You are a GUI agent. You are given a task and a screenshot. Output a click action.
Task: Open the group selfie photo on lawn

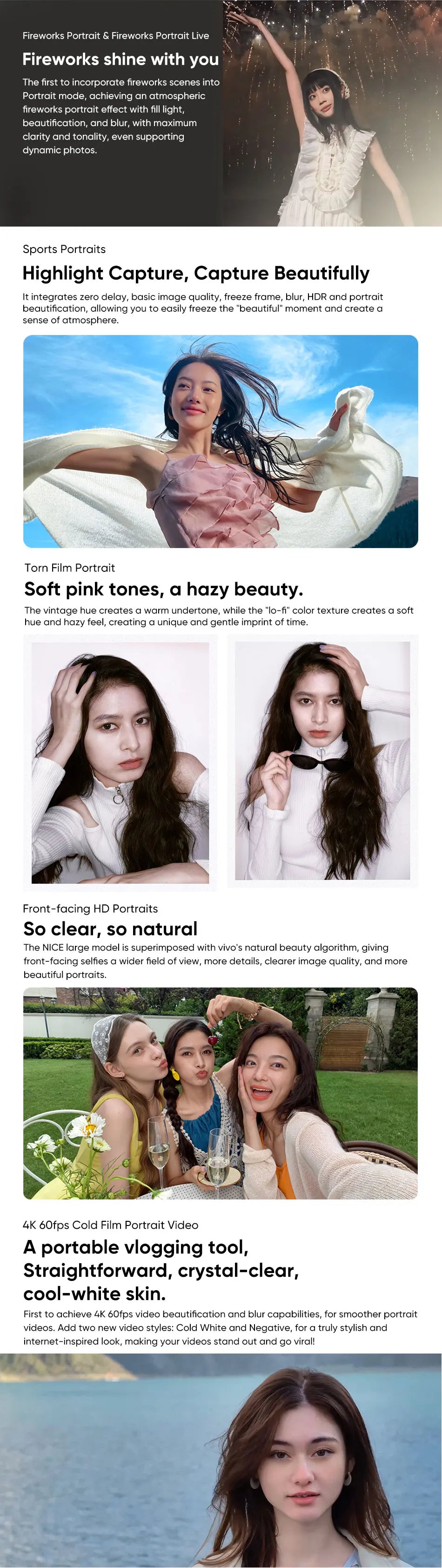click(x=221, y=1093)
